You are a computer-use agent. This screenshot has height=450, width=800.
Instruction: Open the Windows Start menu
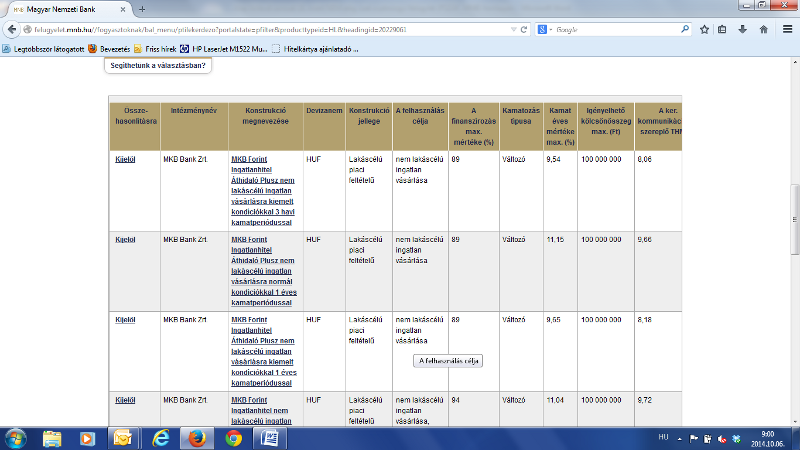15,439
